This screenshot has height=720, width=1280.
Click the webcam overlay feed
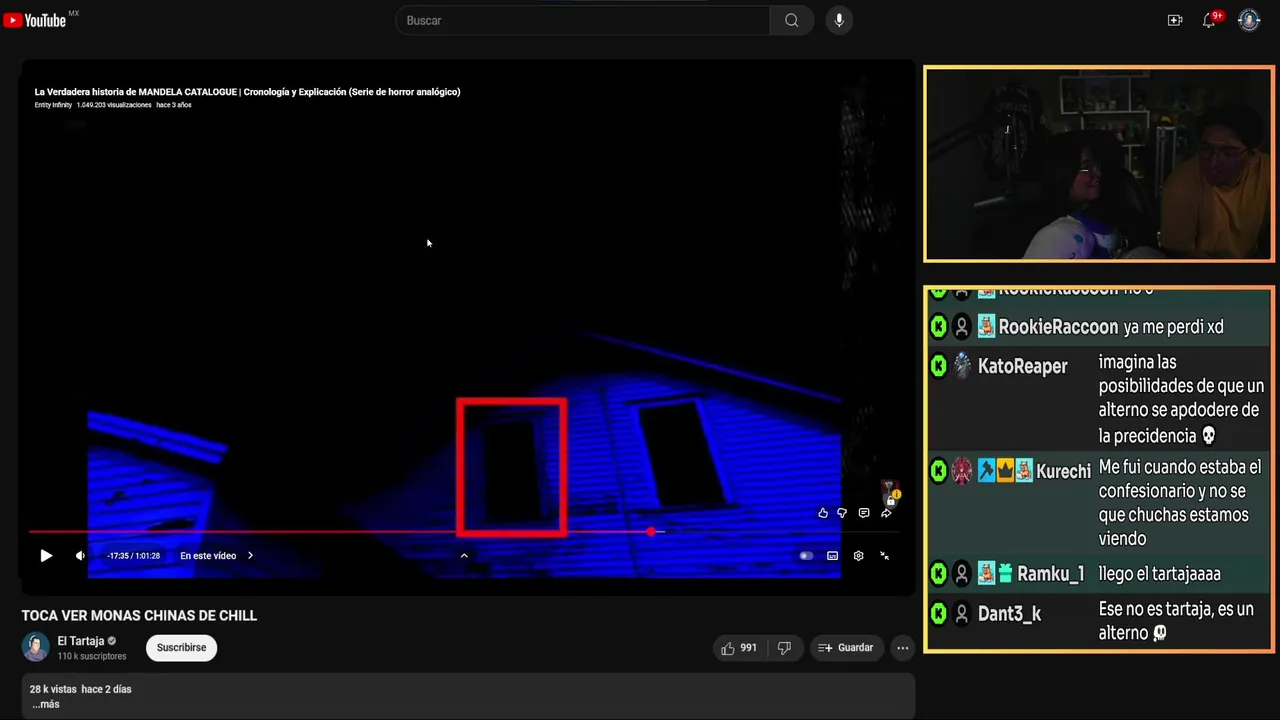pyautogui.click(x=1099, y=164)
